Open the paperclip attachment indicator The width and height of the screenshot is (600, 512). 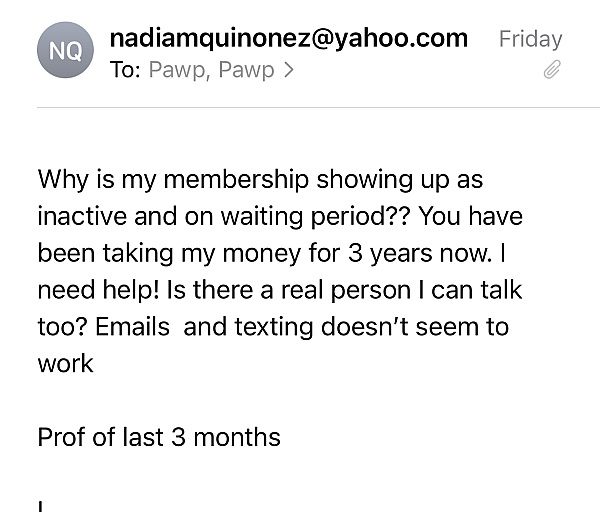point(552,69)
